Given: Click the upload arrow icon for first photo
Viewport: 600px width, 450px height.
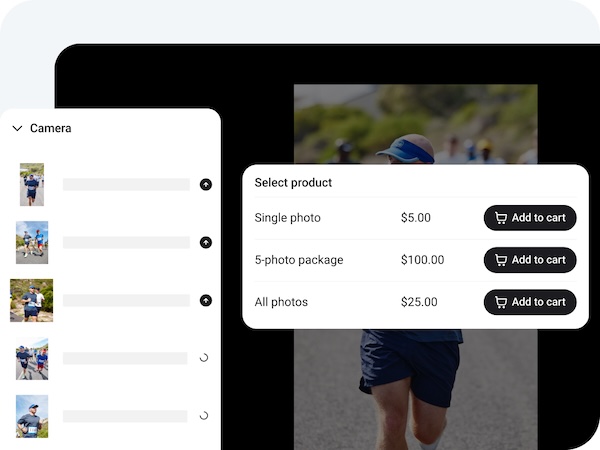Looking at the screenshot, I should point(206,184).
